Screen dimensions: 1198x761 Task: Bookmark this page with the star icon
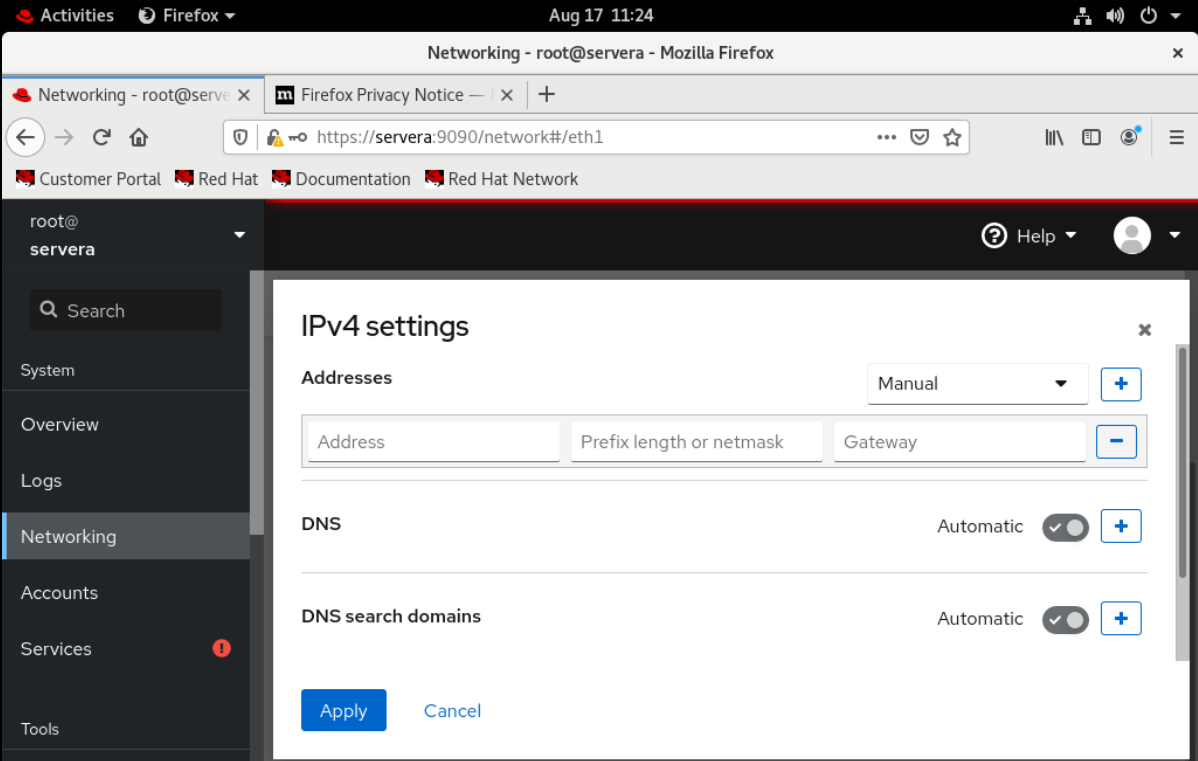tap(952, 137)
